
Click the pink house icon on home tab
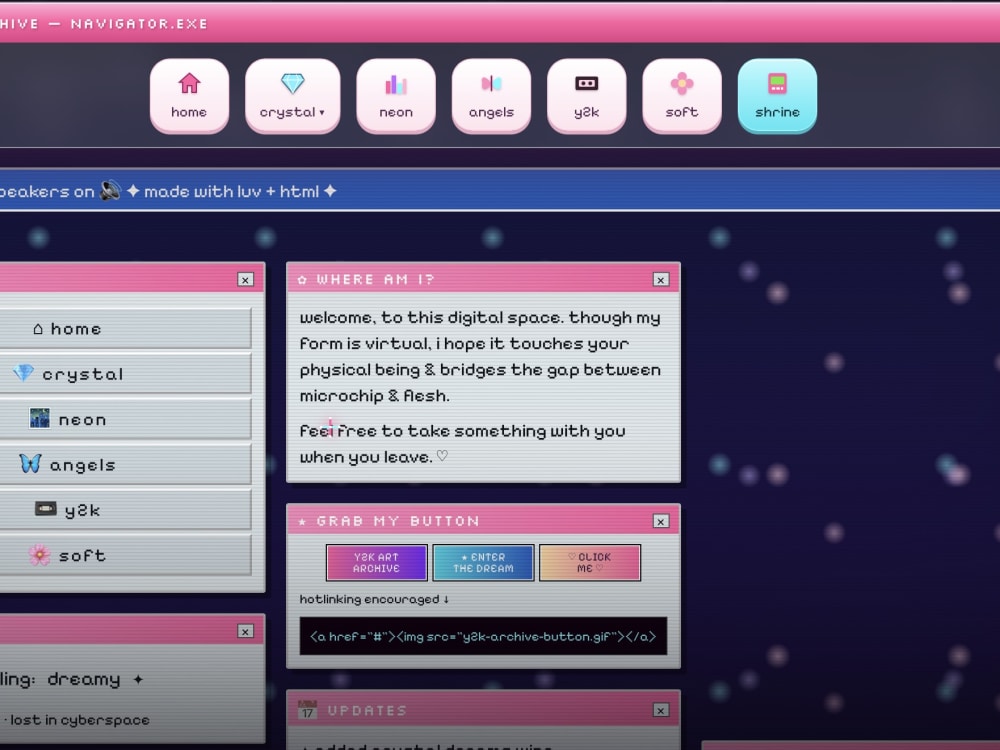coord(189,83)
